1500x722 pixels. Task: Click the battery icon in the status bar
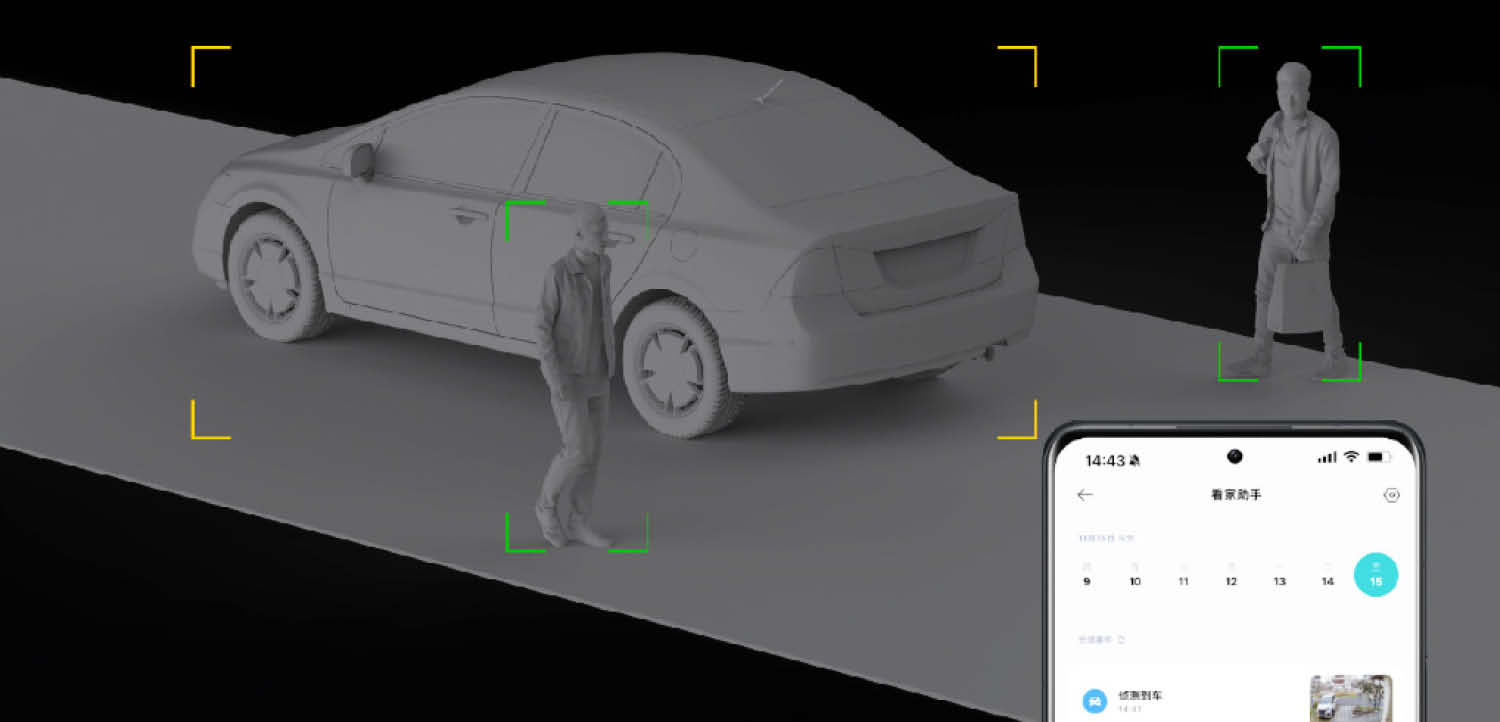click(1379, 457)
